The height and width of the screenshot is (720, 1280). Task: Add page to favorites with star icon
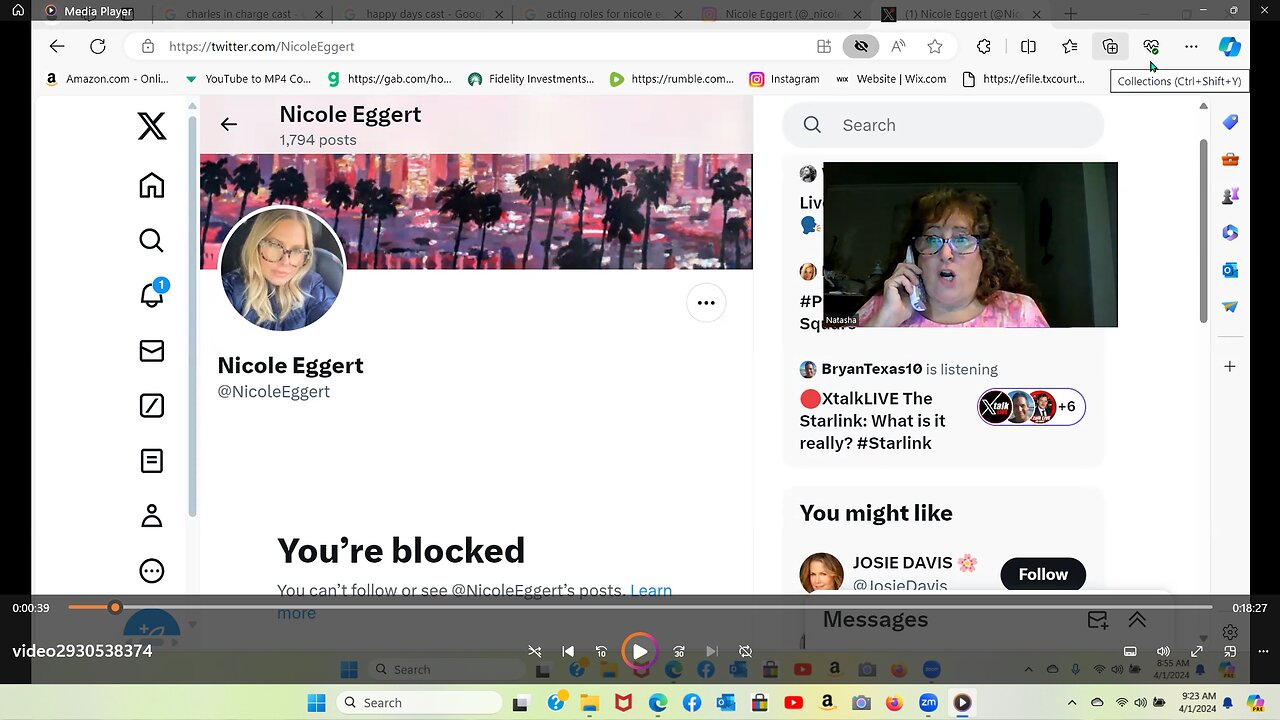tap(935, 46)
